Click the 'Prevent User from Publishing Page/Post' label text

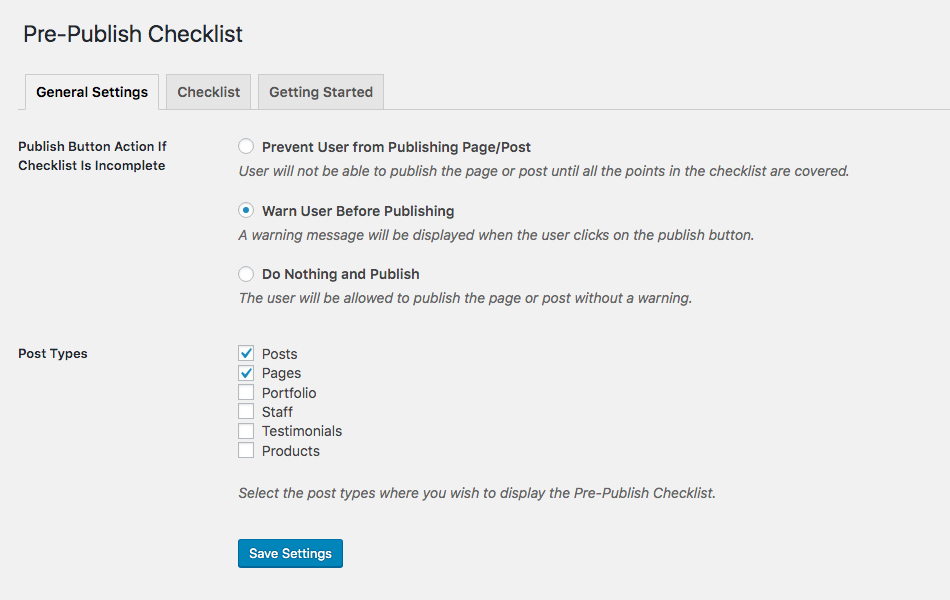click(396, 147)
